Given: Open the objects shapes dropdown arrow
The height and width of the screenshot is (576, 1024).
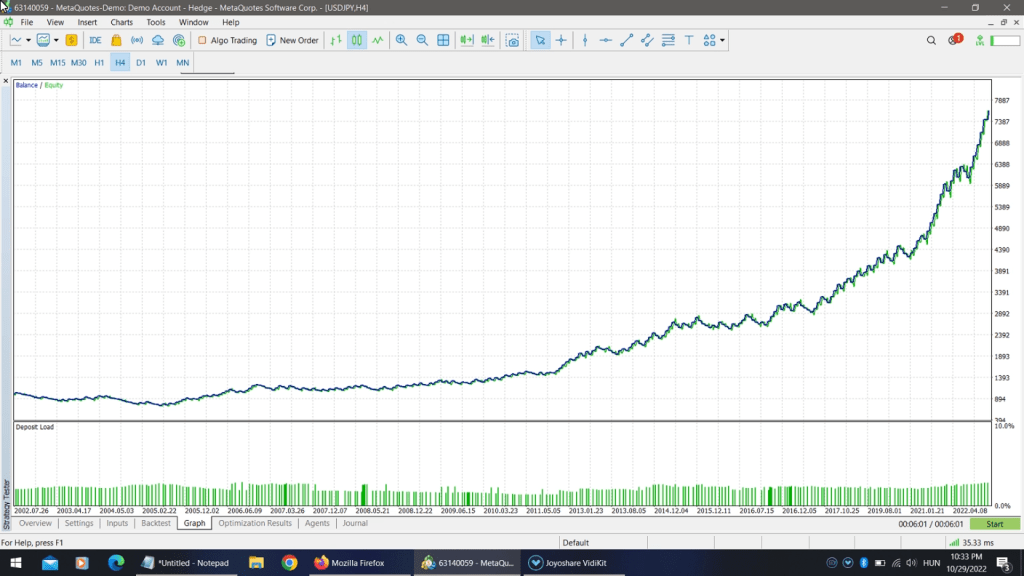Looking at the screenshot, I should pyautogui.click(x=722, y=41).
